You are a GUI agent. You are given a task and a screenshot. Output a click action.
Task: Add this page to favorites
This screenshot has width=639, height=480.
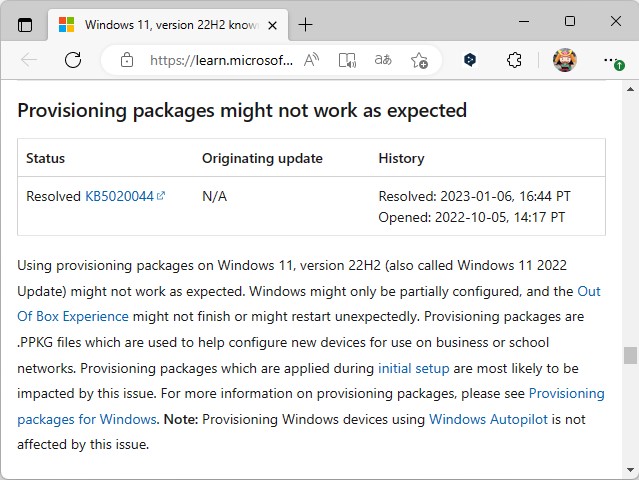pyautogui.click(x=419, y=60)
